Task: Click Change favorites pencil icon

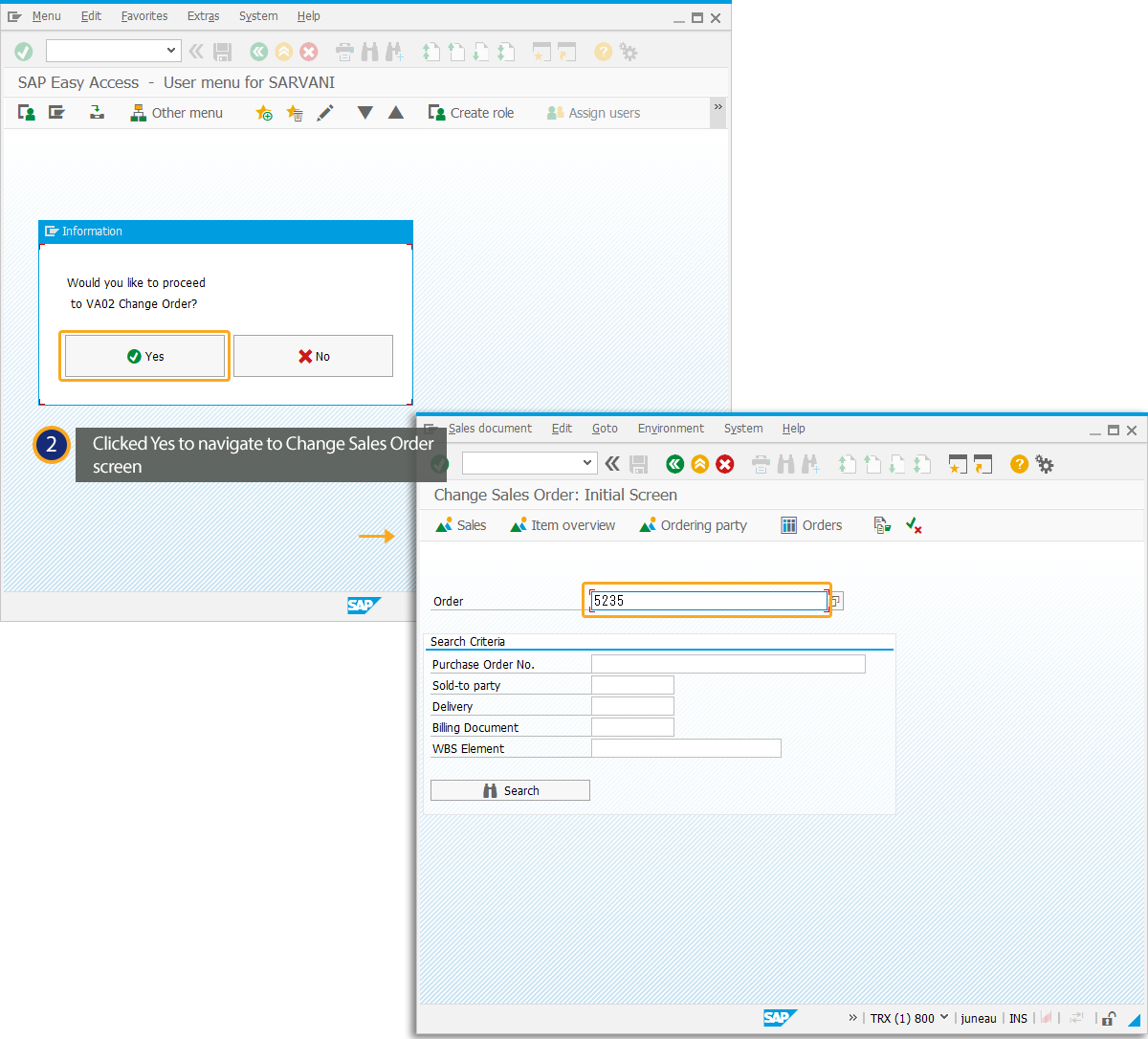Action: (325, 113)
